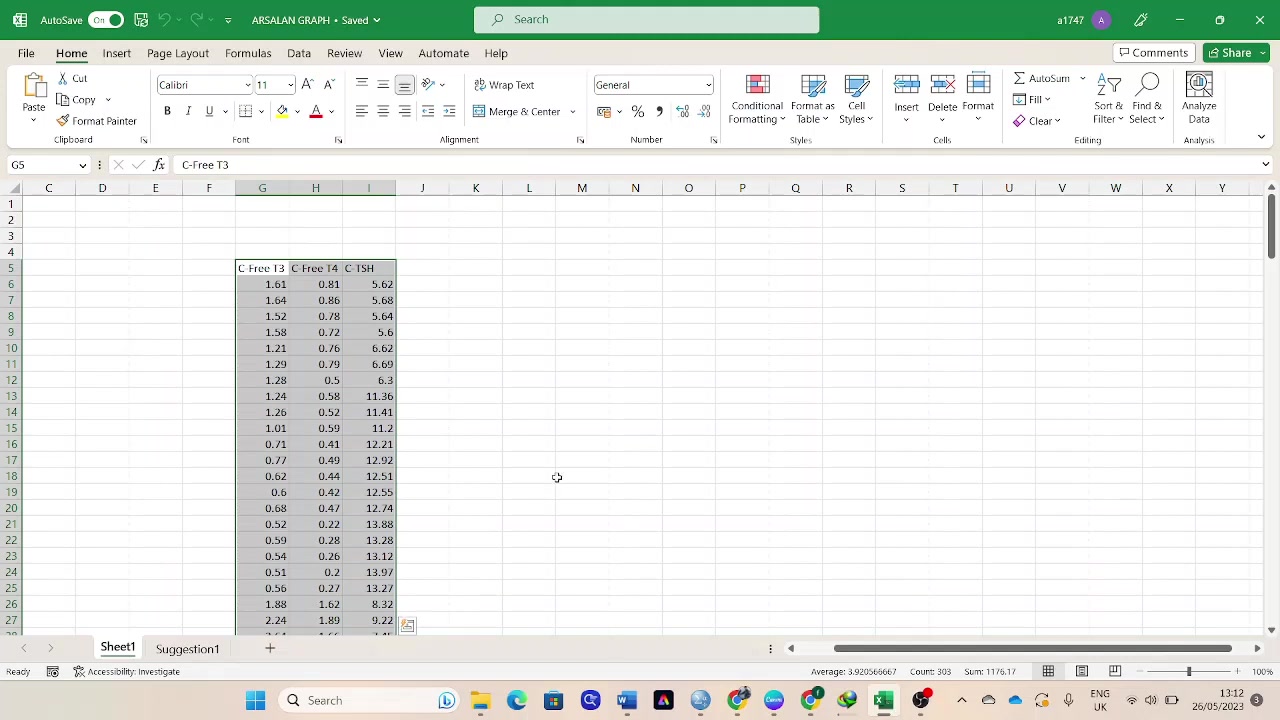Switch to the Suggestion1 sheet tab
The image size is (1280, 720).
187,649
